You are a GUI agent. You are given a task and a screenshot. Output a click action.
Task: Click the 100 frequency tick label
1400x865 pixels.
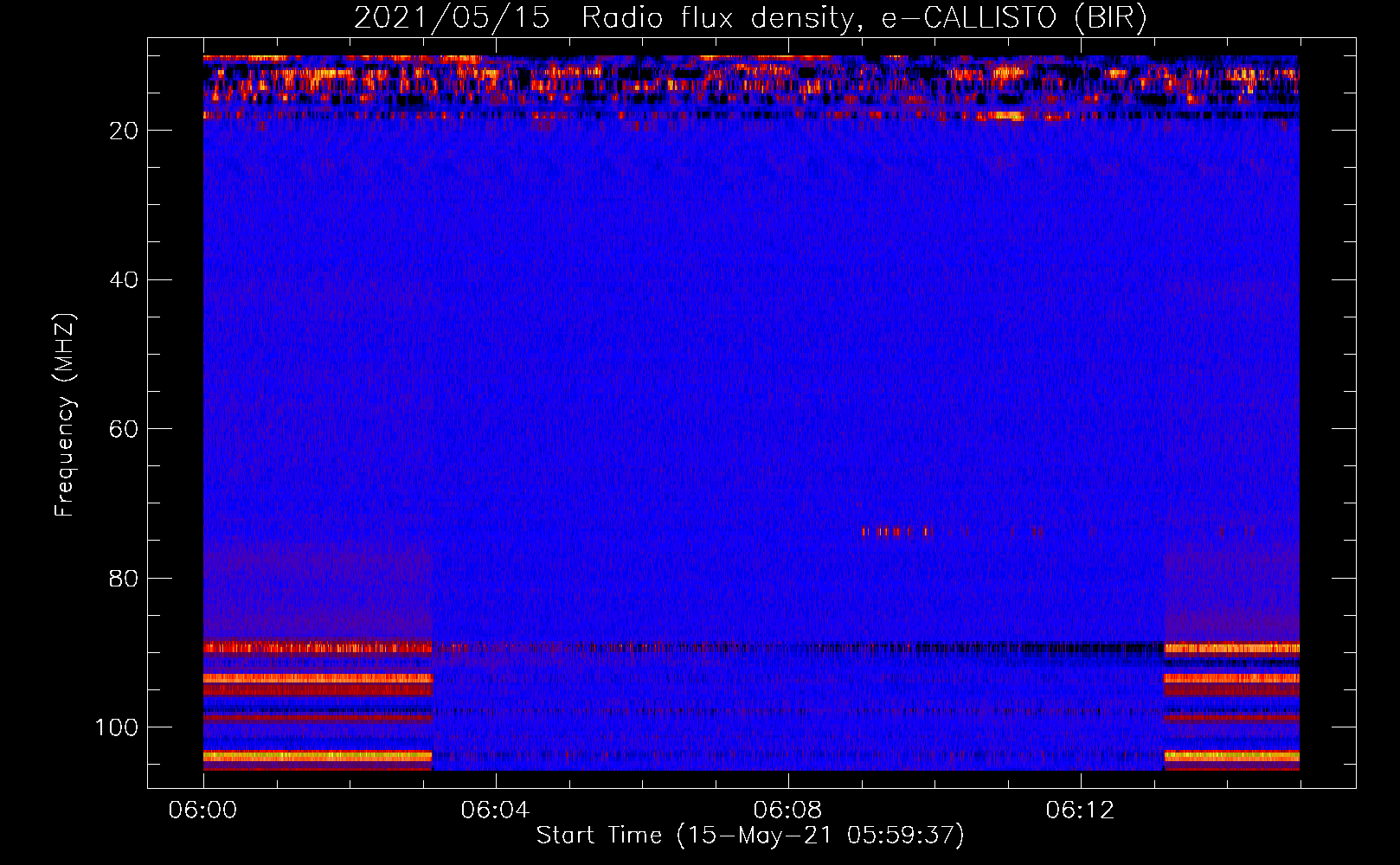pos(117,727)
